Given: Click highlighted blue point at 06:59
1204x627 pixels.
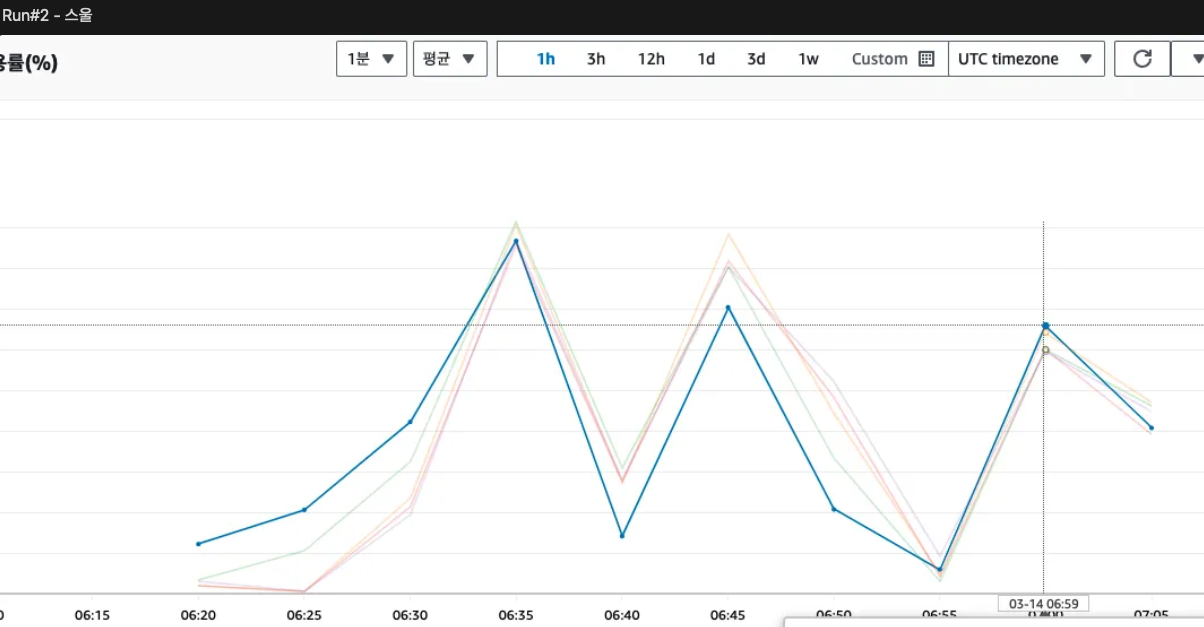Looking at the screenshot, I should (1045, 326).
